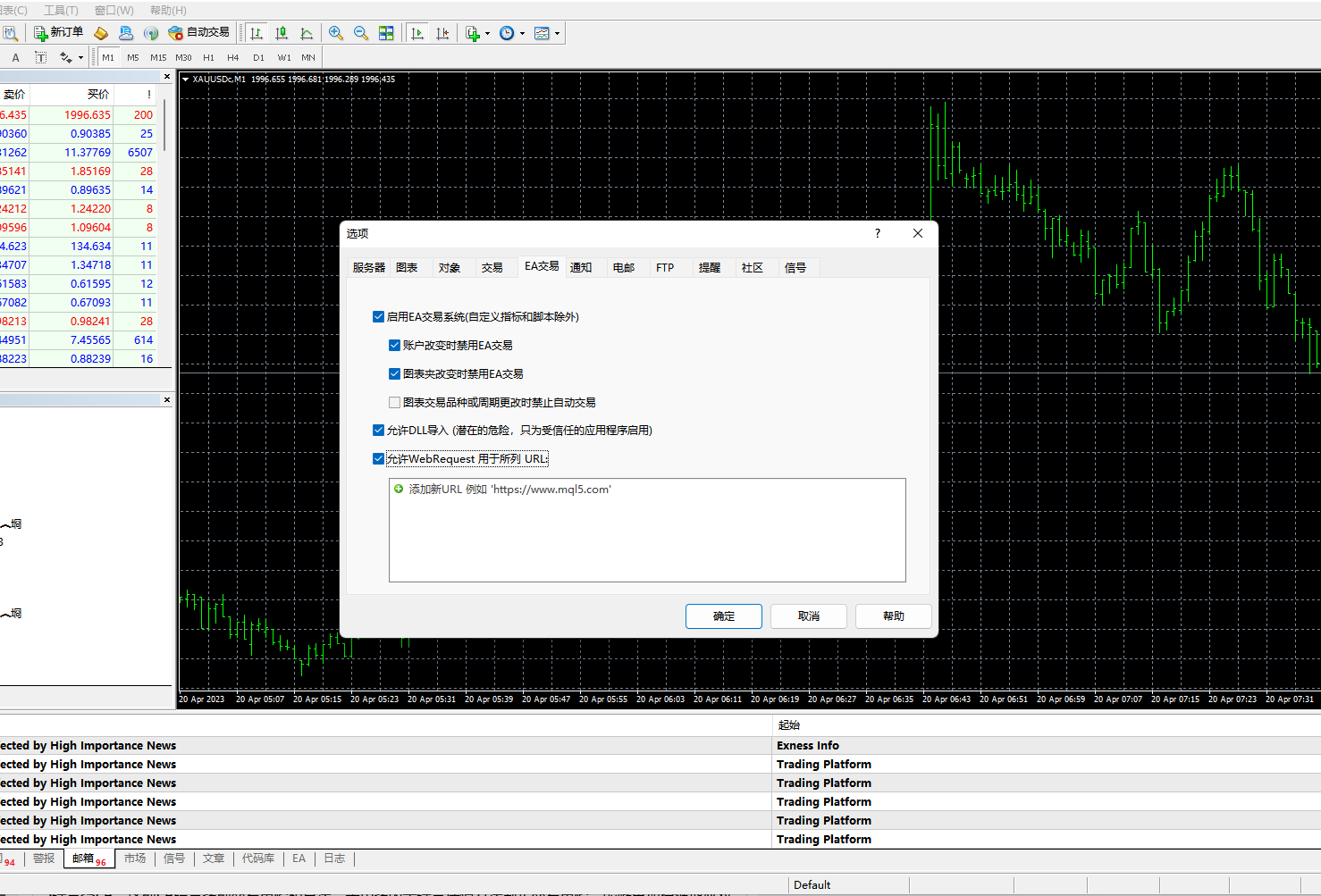Click the New Order (新订单) toolbar button
This screenshot has width=1321, height=896.
(x=59, y=33)
